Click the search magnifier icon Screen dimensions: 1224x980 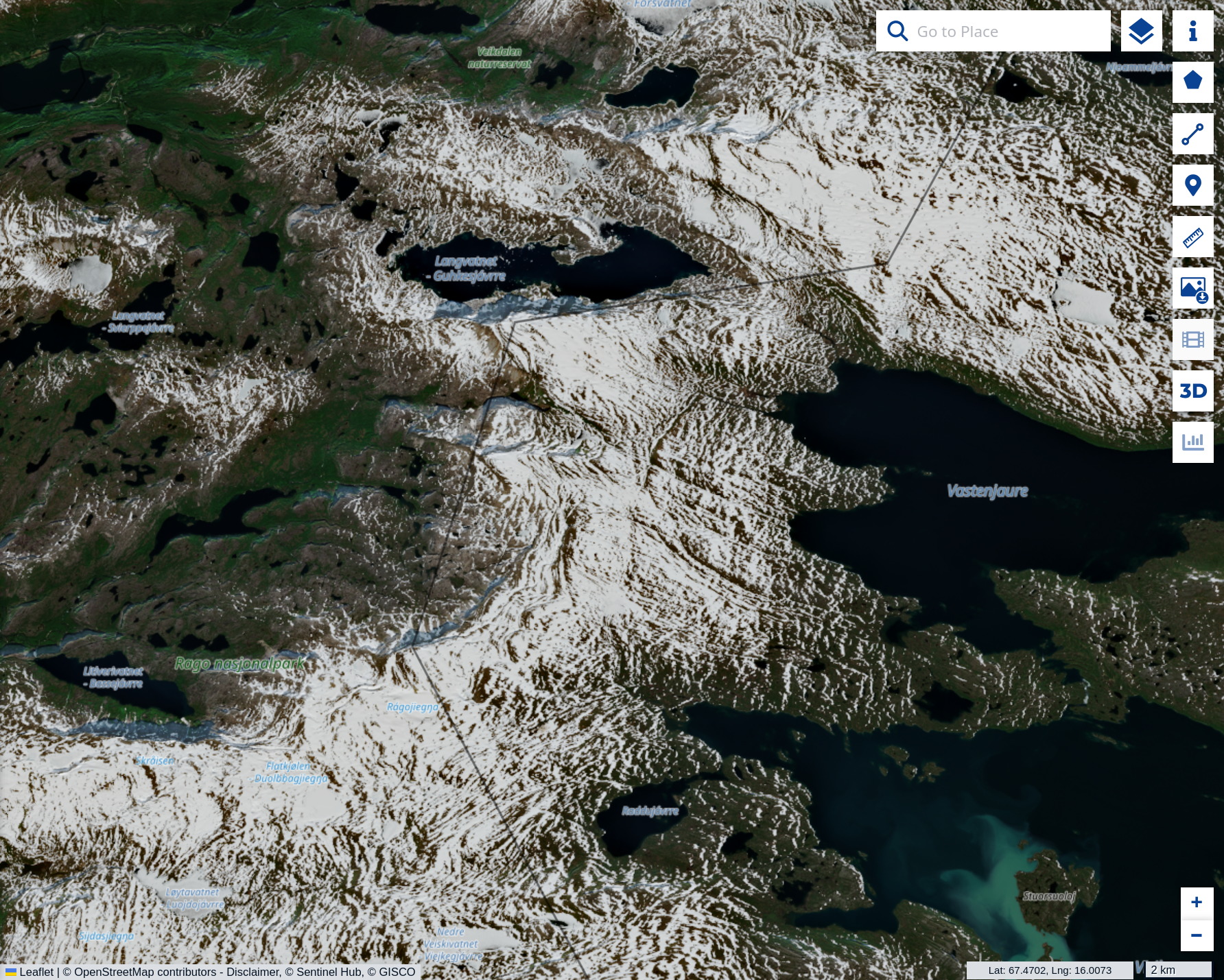pos(897,31)
